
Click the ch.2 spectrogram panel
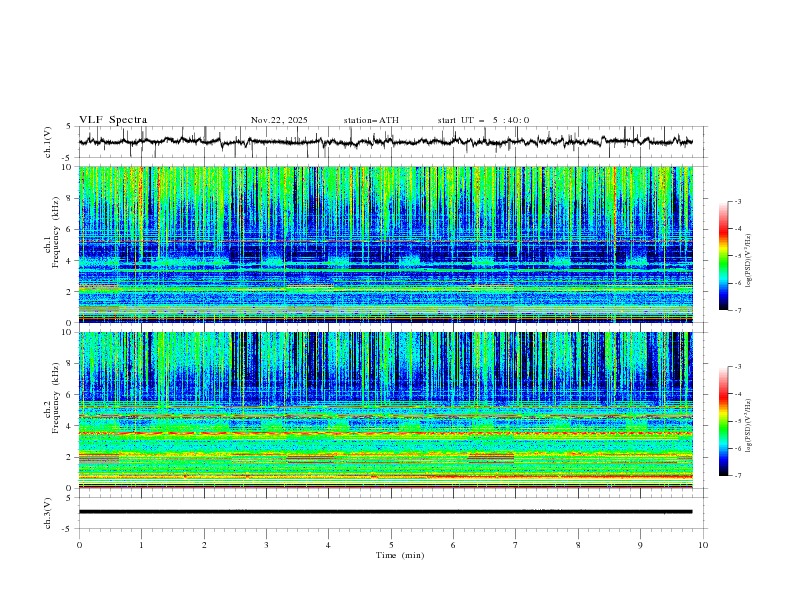click(386, 410)
